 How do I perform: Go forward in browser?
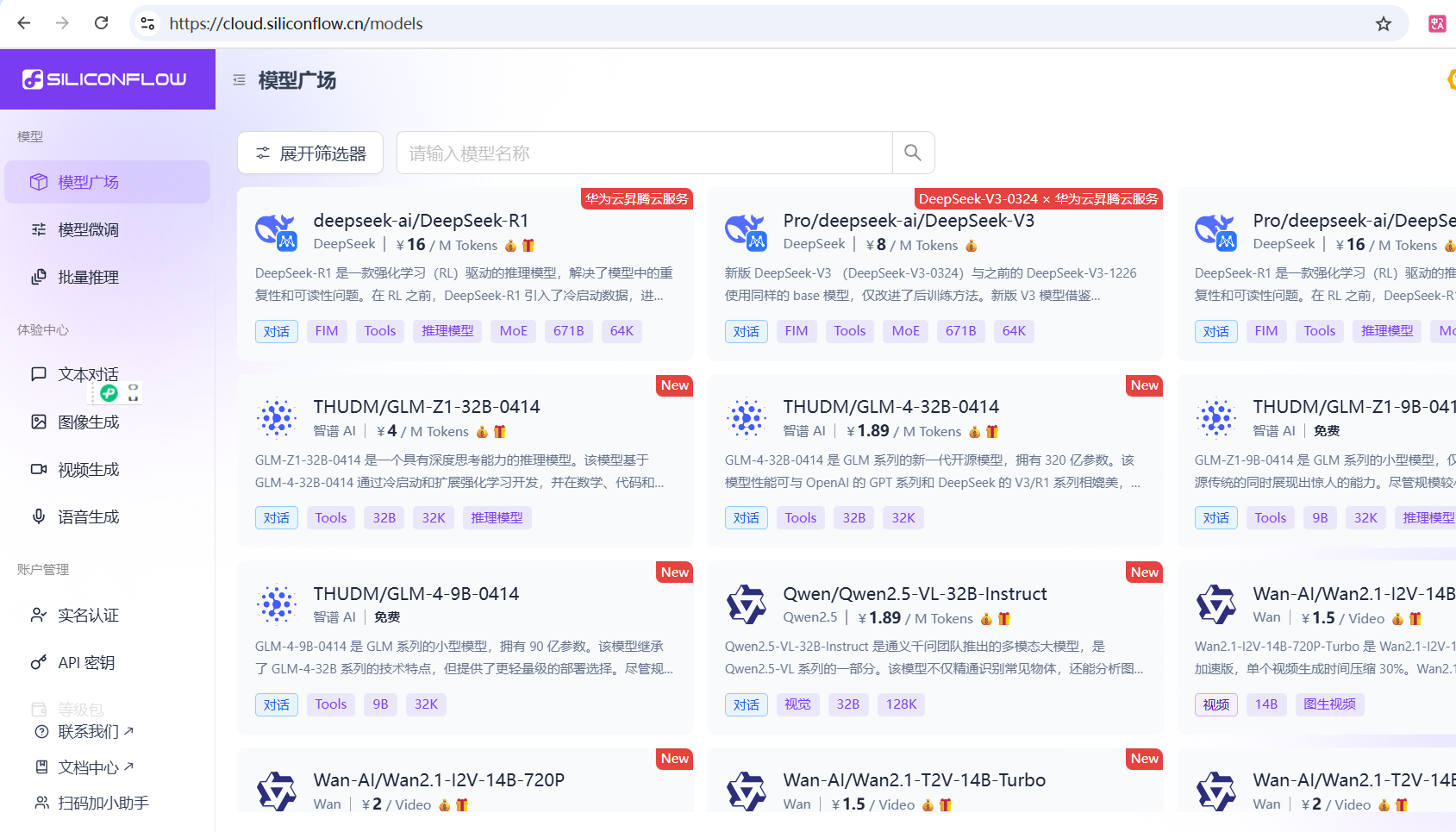point(62,23)
